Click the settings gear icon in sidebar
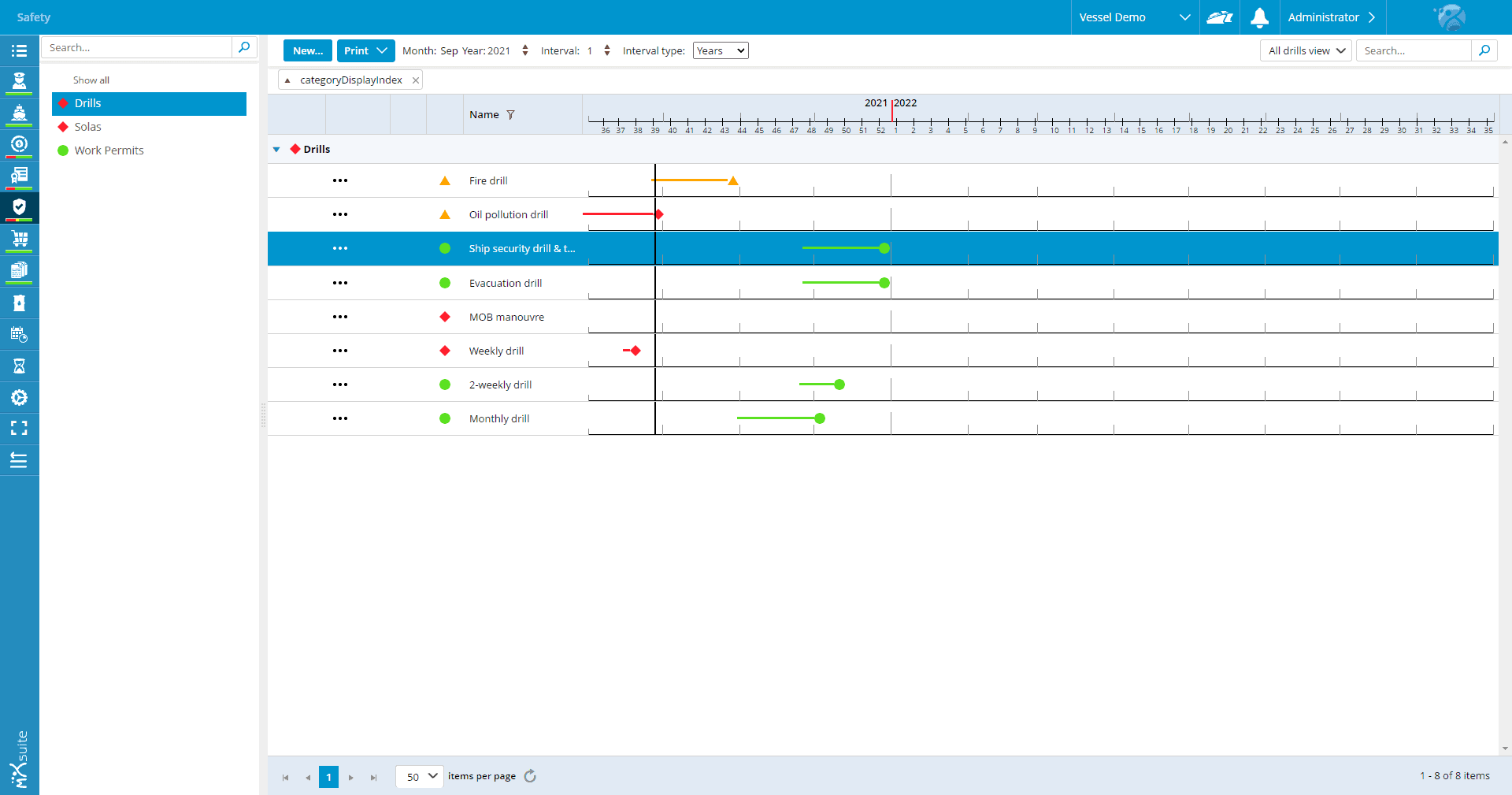This screenshot has height=795, width=1512. (x=19, y=398)
